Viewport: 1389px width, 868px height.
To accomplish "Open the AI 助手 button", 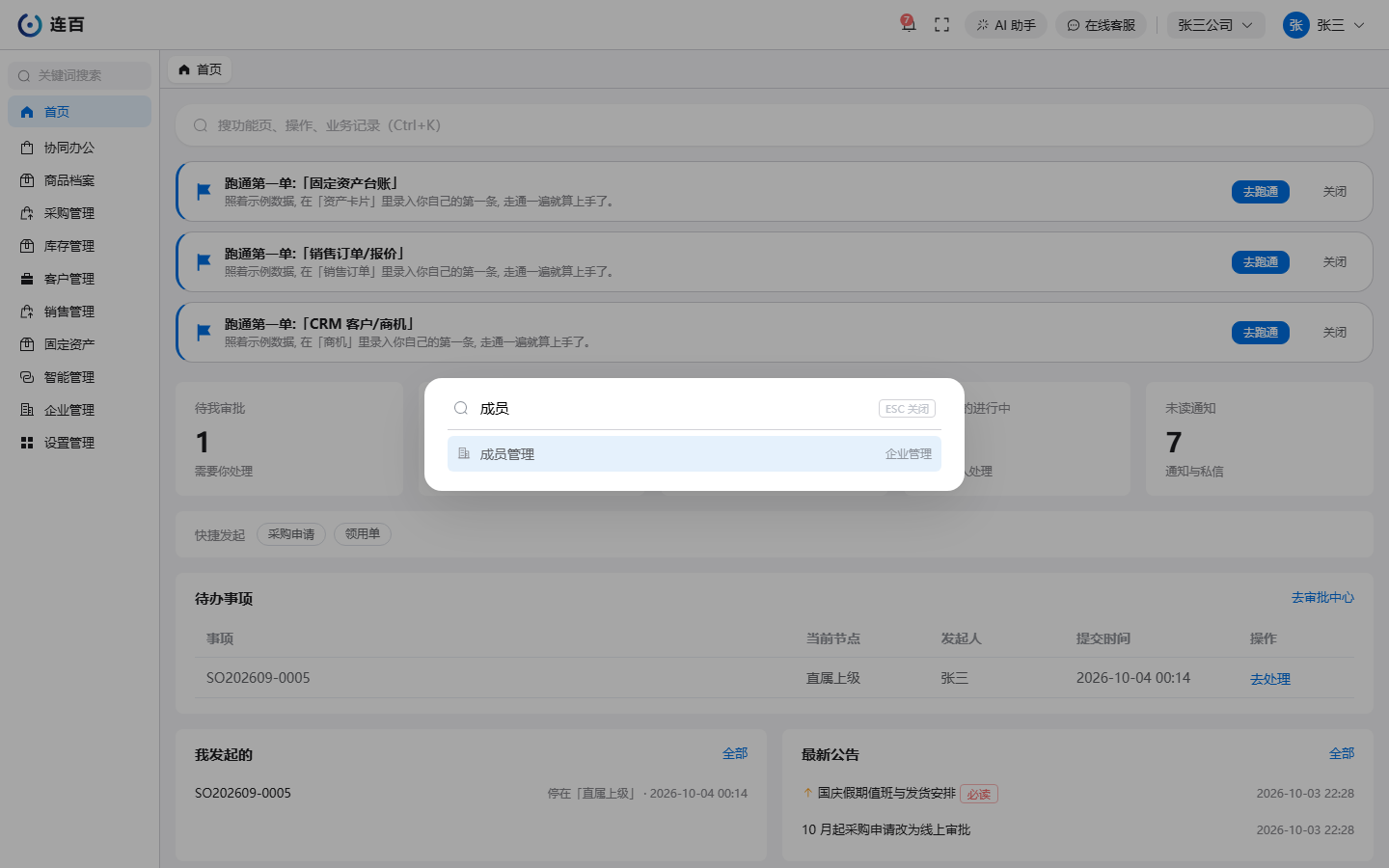I will (x=1006, y=25).
